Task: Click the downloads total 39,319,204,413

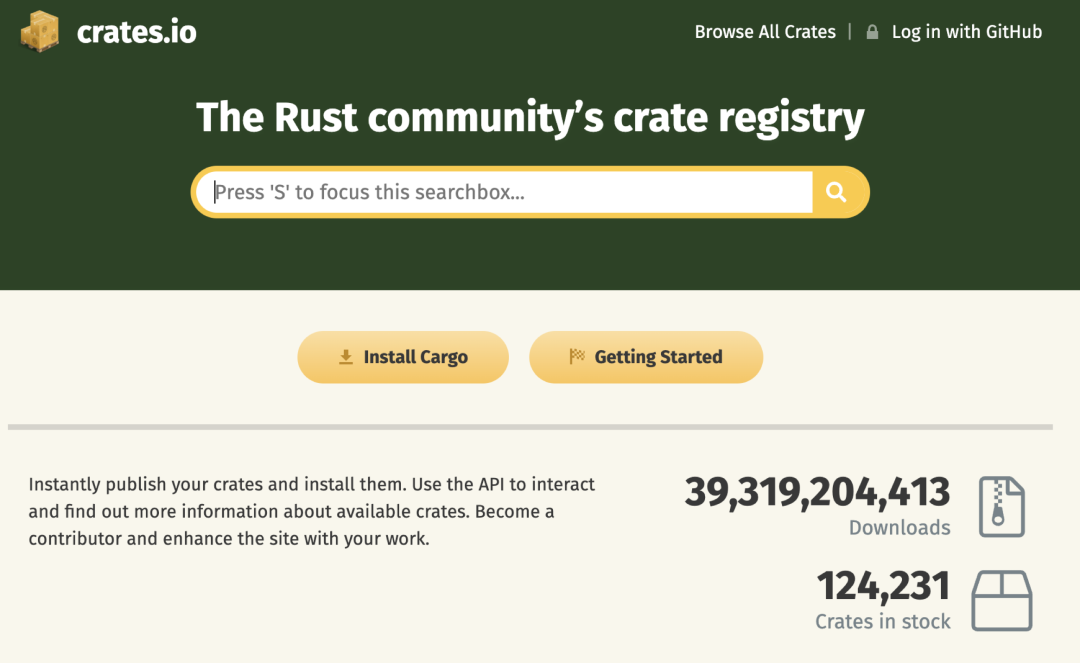Action: (817, 492)
